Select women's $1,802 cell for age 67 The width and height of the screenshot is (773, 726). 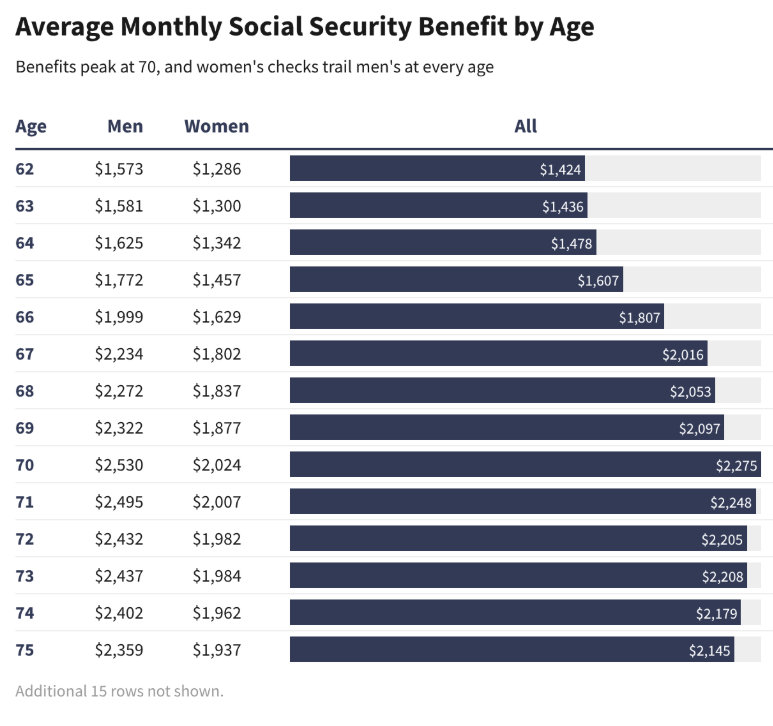217,354
